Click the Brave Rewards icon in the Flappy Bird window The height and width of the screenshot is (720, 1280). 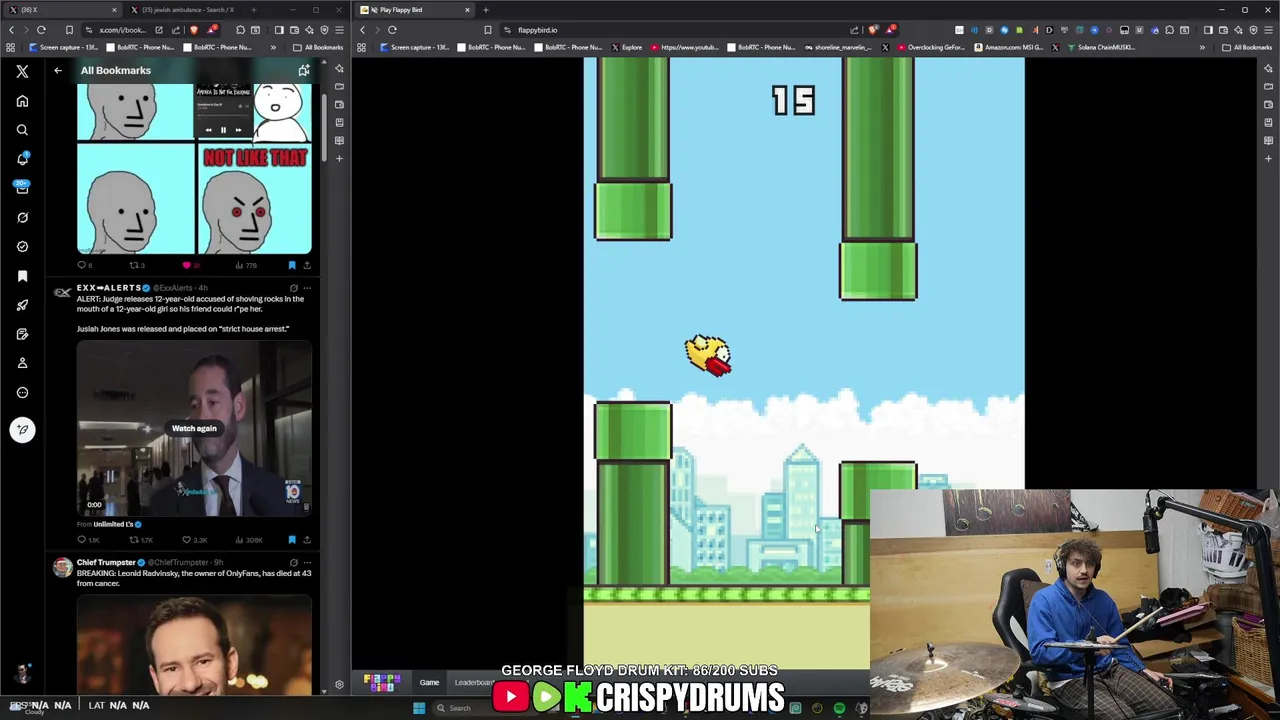[890, 30]
